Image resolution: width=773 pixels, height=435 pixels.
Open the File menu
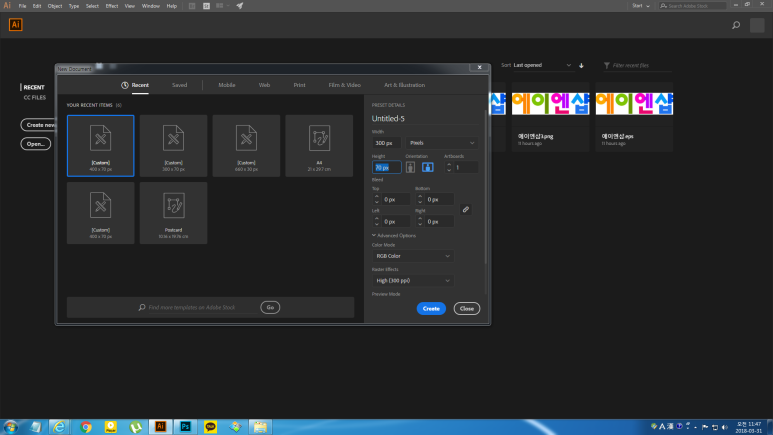click(22, 6)
